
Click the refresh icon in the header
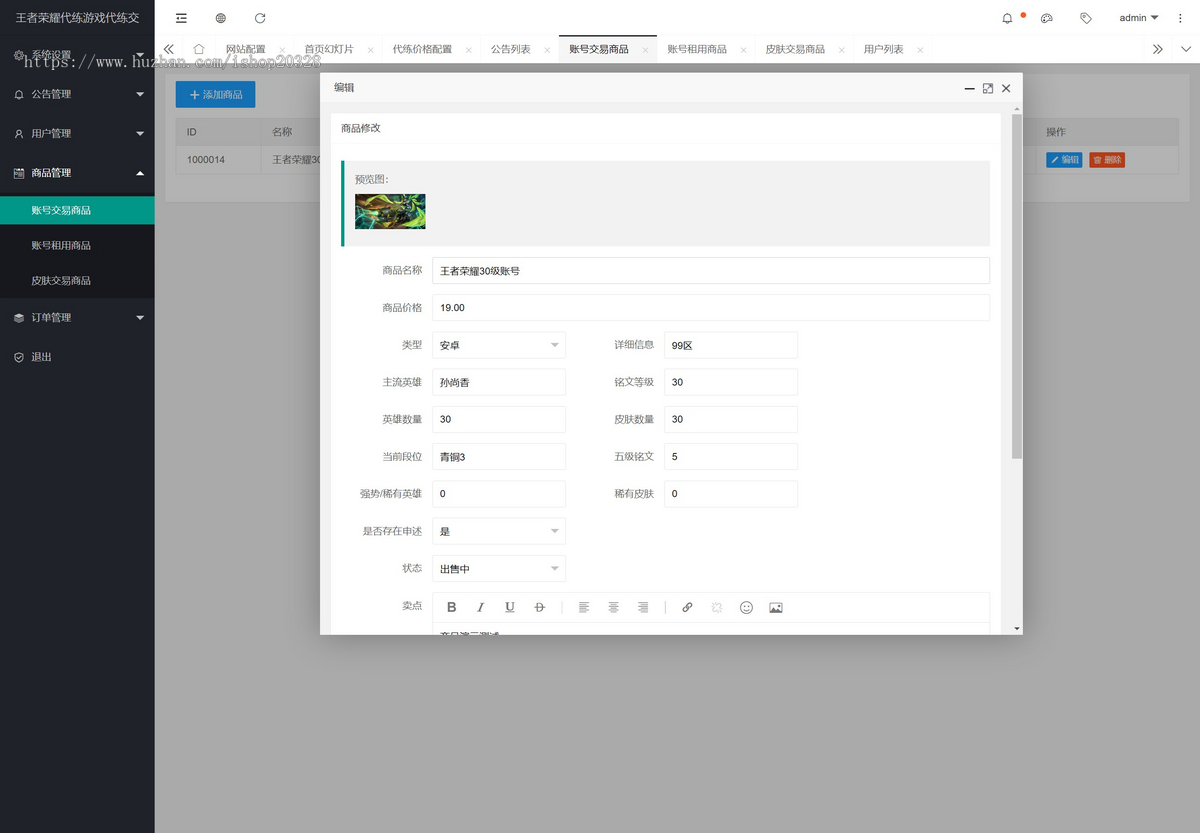pos(260,18)
